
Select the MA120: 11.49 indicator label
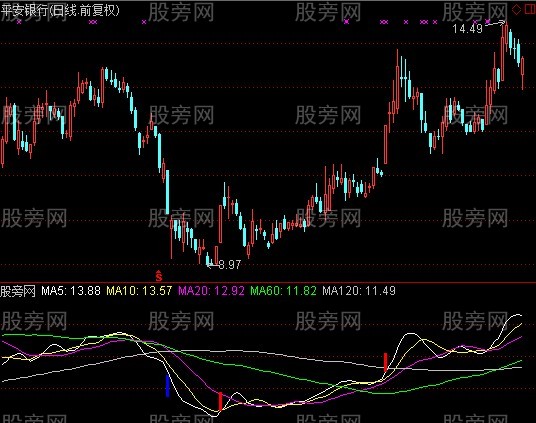(x=359, y=291)
